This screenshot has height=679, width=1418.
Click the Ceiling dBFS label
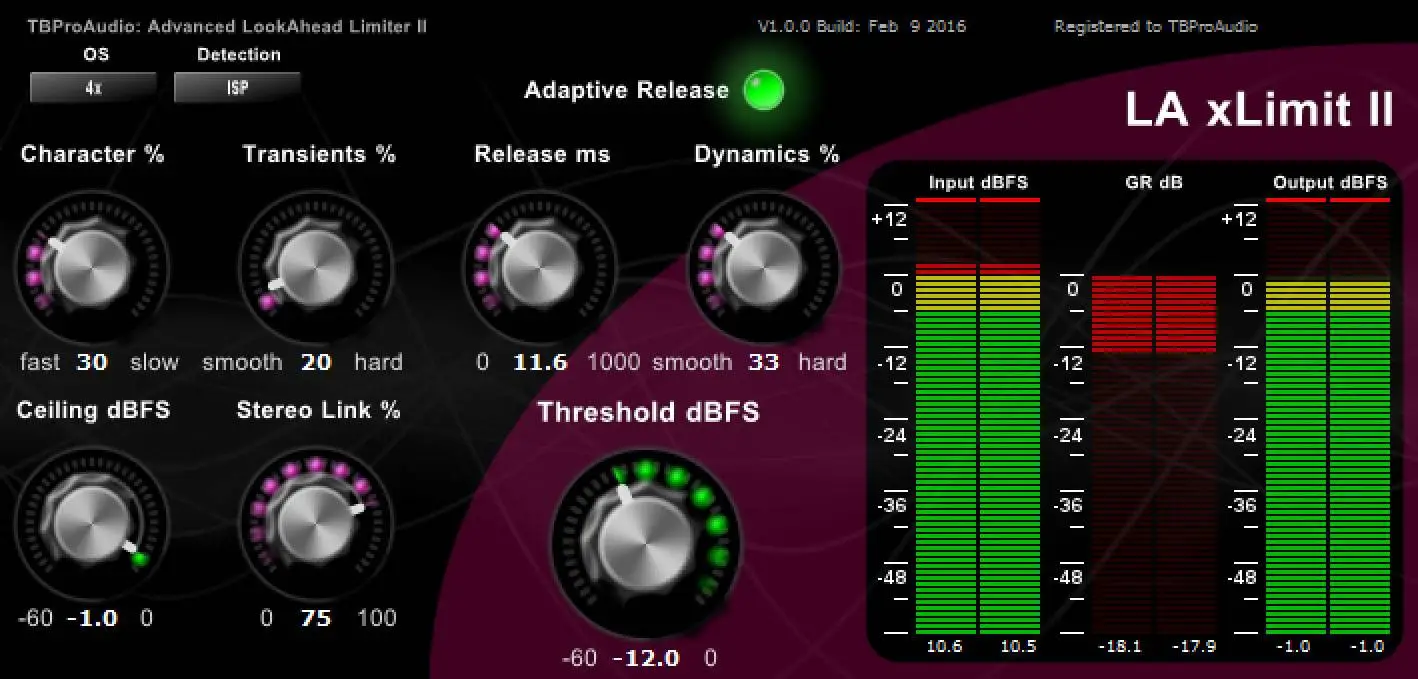click(93, 410)
